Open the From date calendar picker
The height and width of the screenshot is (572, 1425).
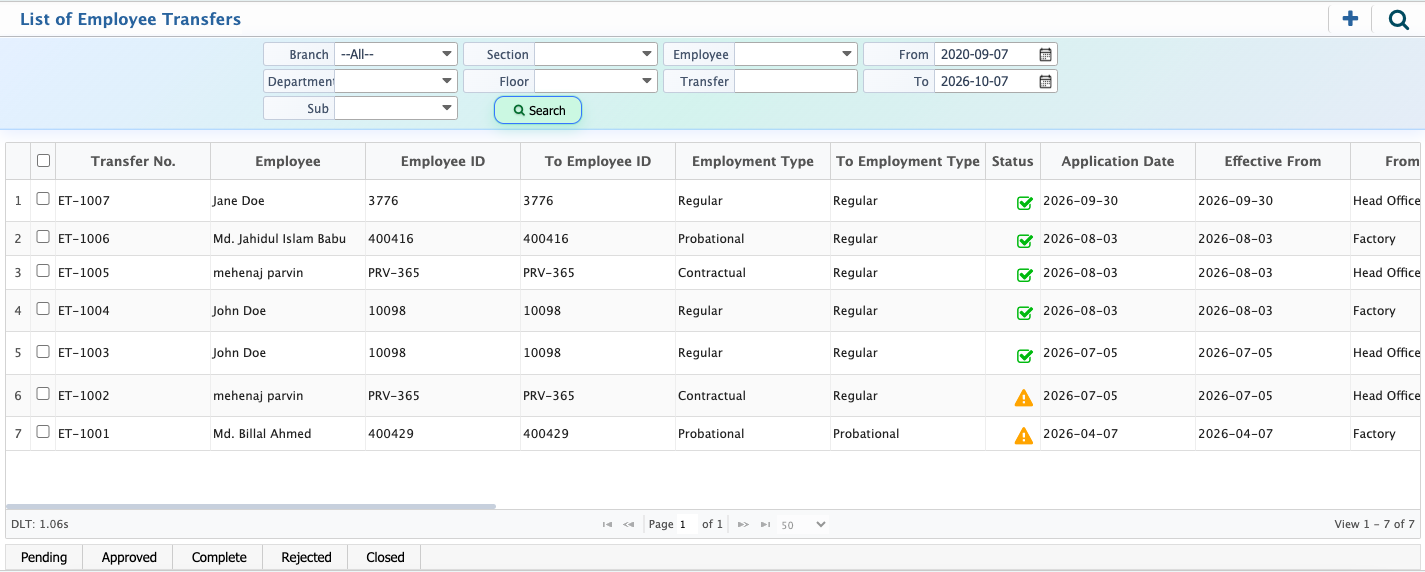[x=1045, y=54]
